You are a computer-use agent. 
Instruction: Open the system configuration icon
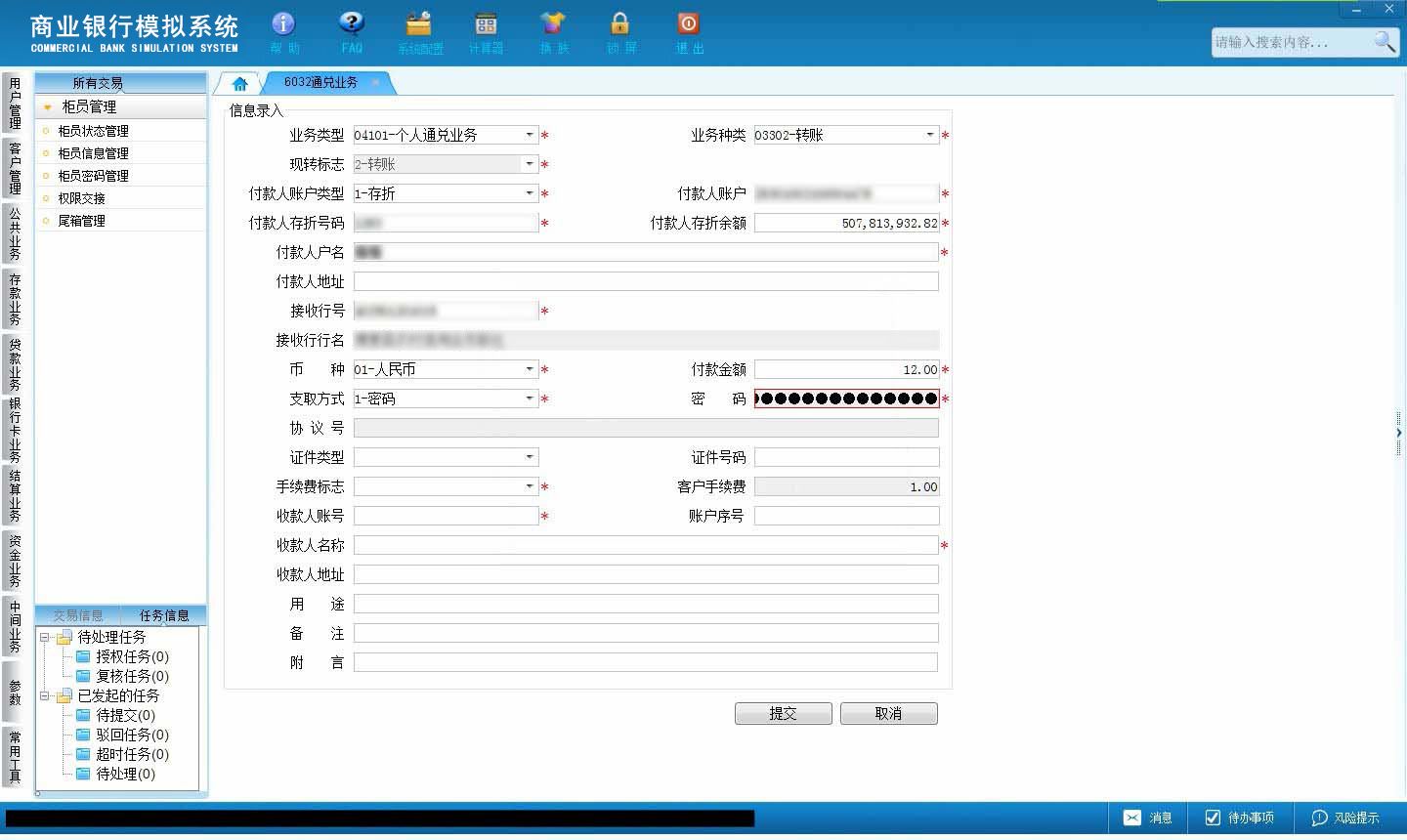pyautogui.click(x=419, y=23)
